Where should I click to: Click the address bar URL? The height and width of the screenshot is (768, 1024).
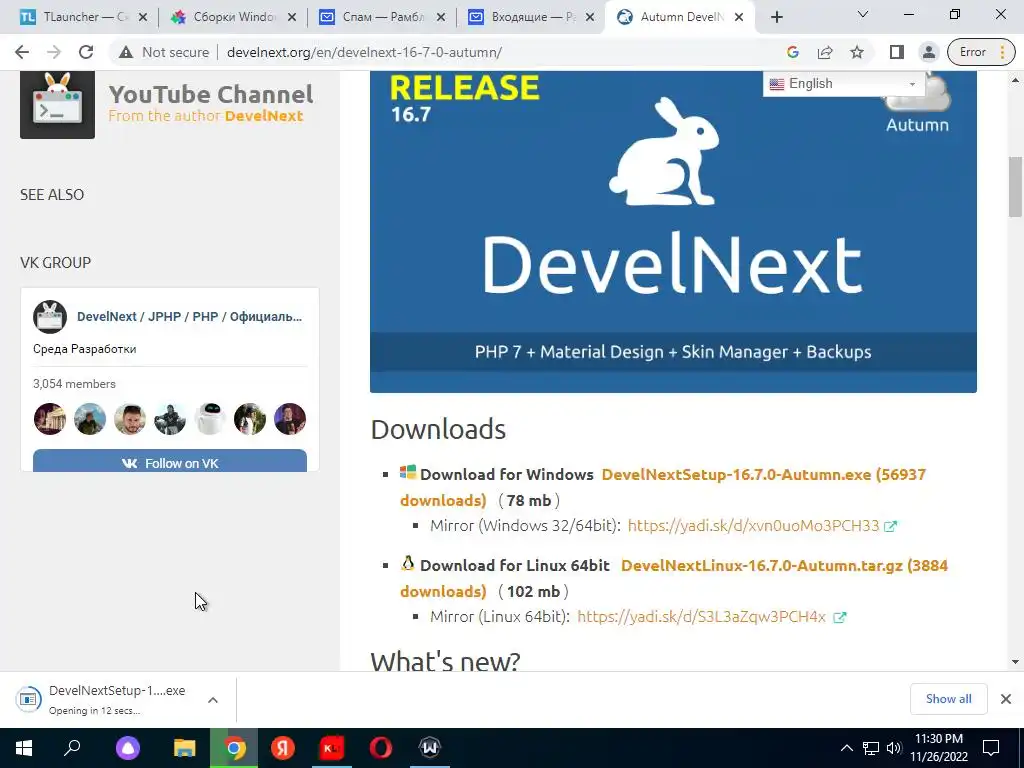click(364, 52)
